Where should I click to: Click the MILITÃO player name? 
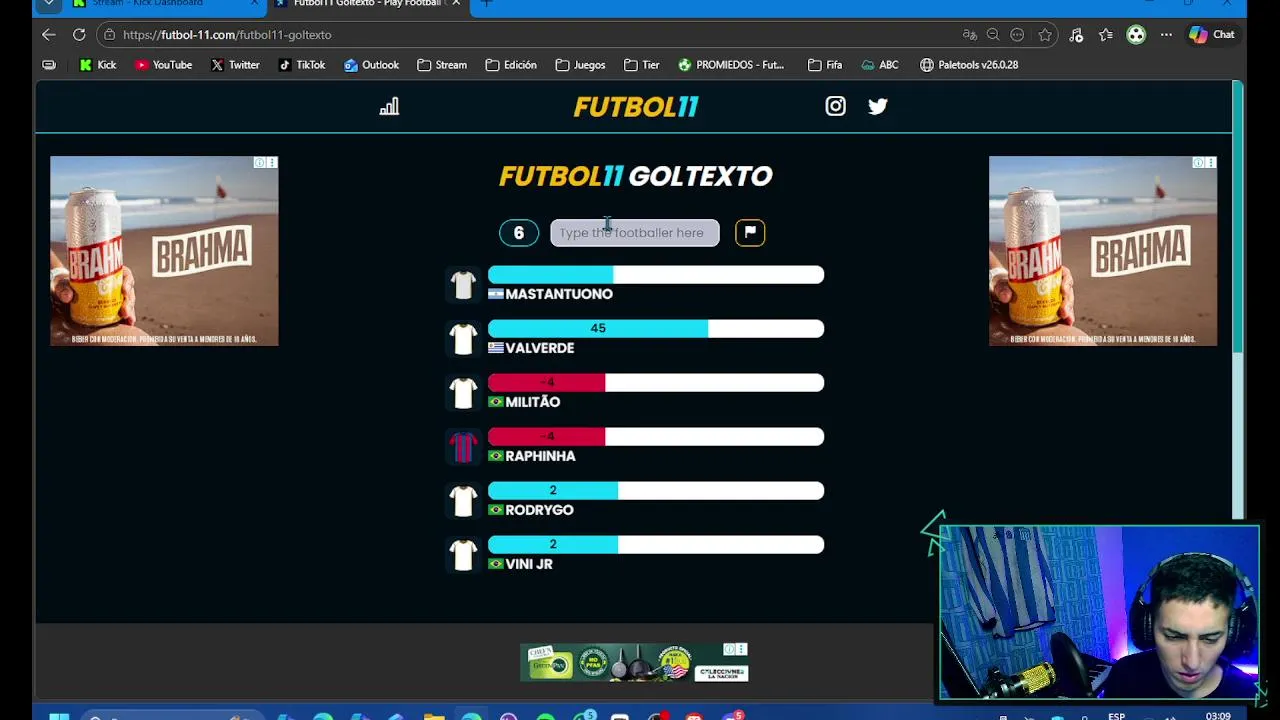click(x=533, y=402)
